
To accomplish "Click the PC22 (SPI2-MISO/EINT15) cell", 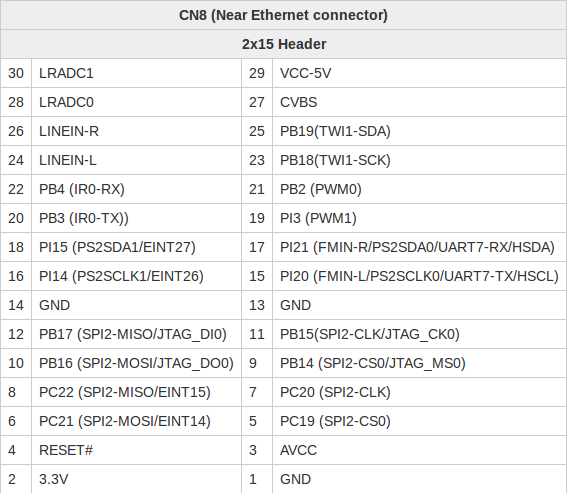I will coord(136,392).
